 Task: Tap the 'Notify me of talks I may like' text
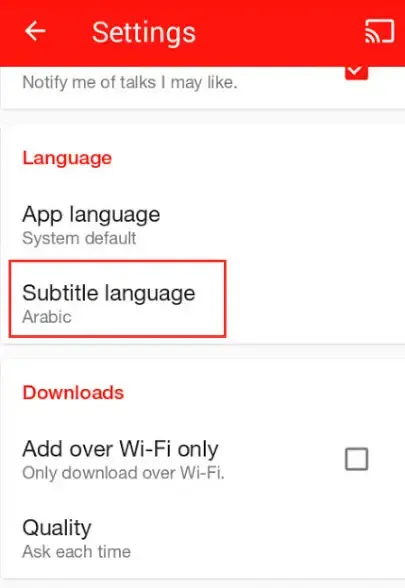click(x=130, y=82)
